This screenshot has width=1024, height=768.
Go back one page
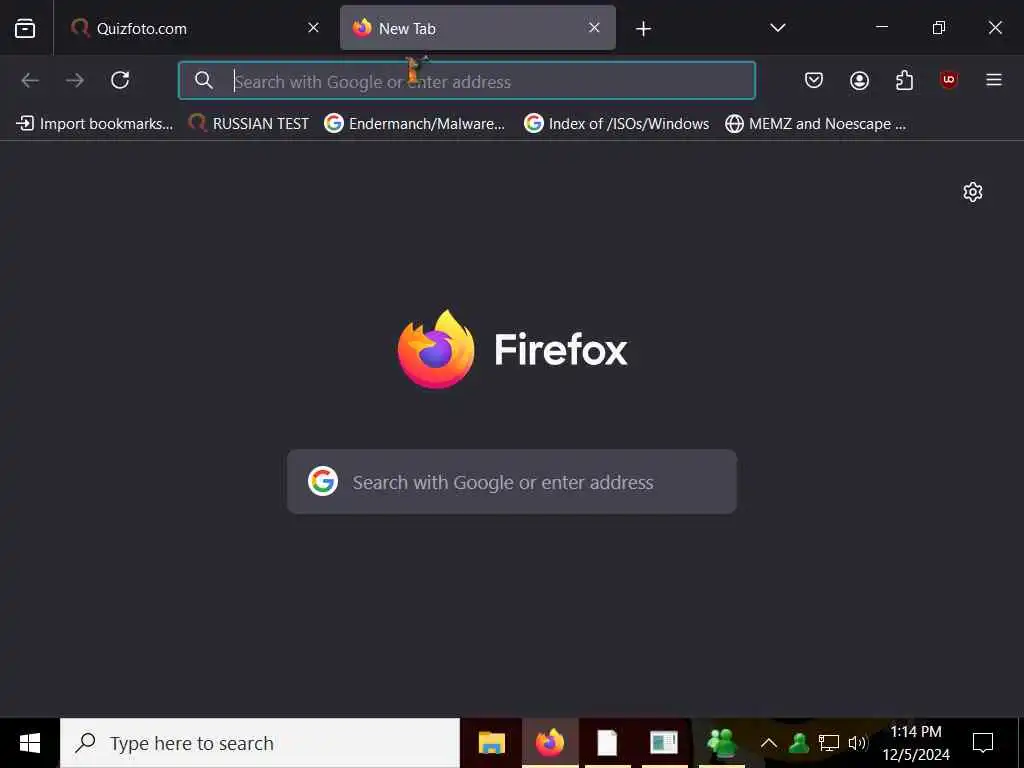(31, 80)
